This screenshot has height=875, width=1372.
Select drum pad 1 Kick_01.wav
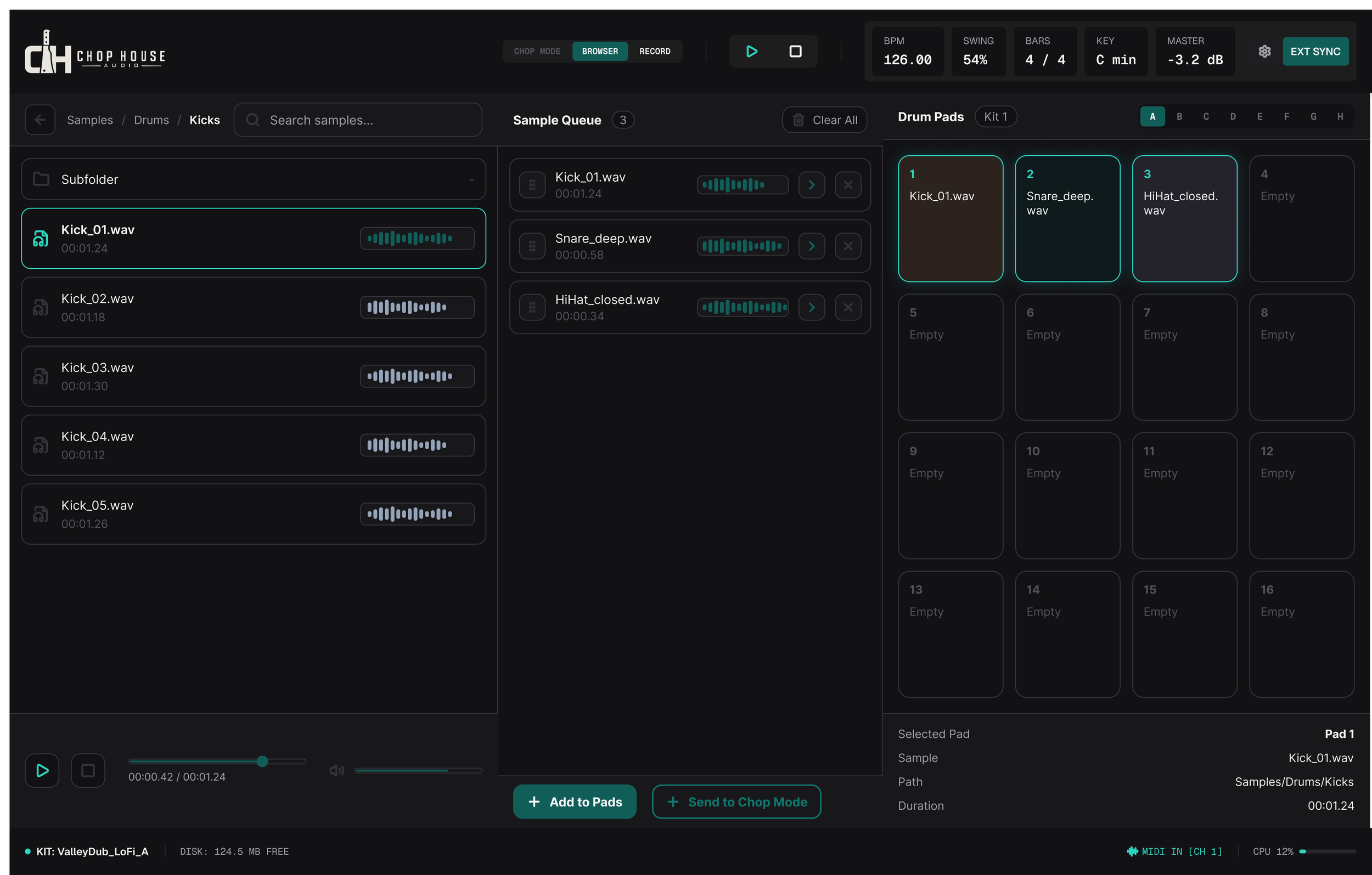point(951,218)
